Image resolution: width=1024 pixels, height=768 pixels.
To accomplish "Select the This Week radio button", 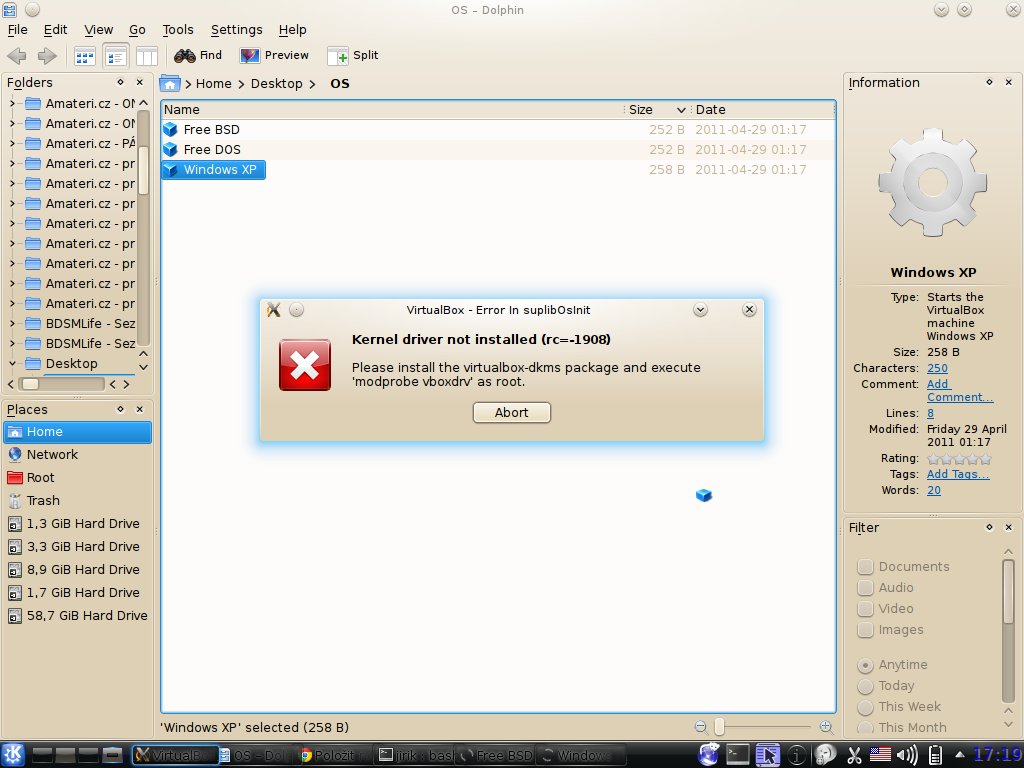I will 865,707.
